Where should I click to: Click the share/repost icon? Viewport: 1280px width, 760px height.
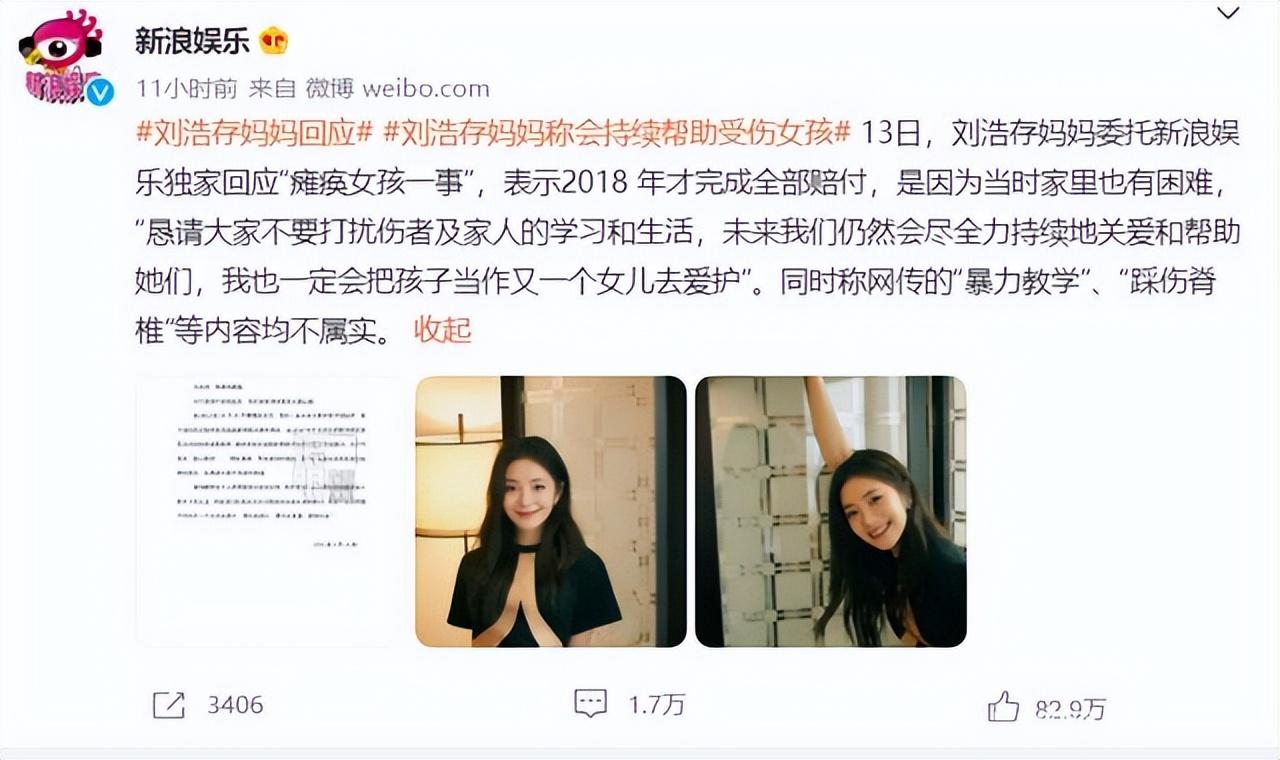(x=168, y=704)
